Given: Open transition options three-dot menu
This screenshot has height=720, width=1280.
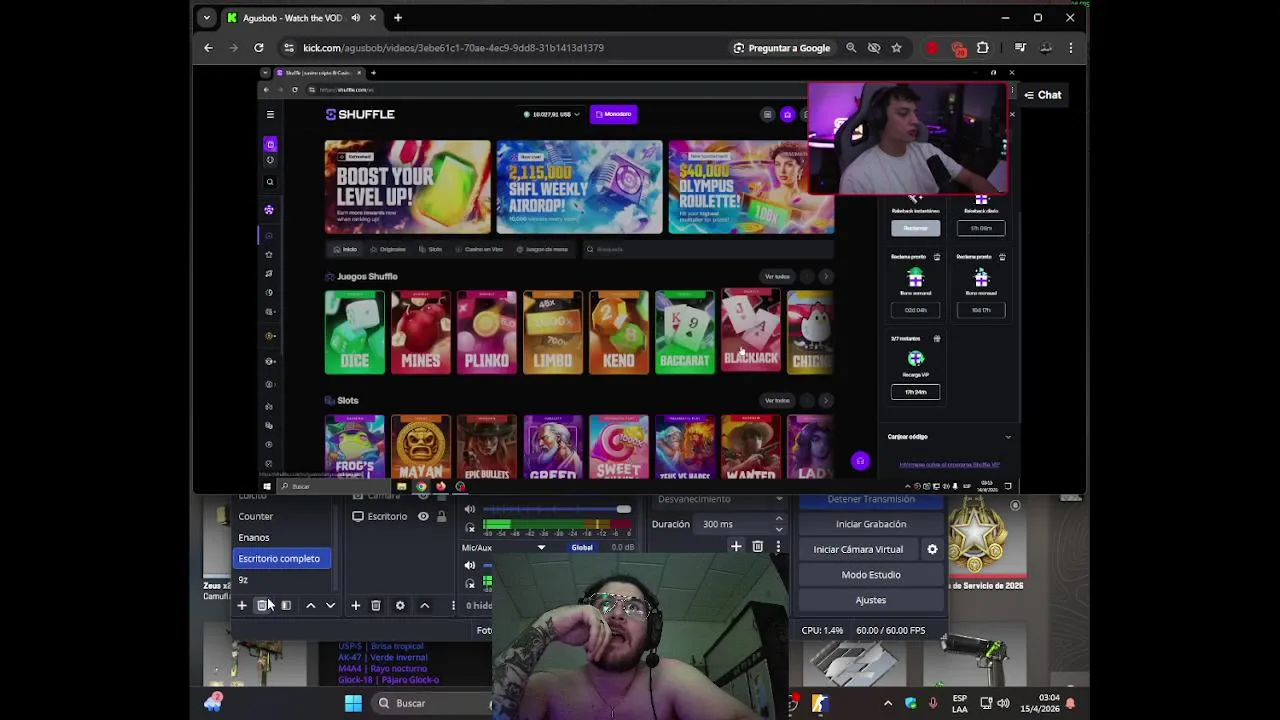Looking at the screenshot, I should (x=778, y=547).
